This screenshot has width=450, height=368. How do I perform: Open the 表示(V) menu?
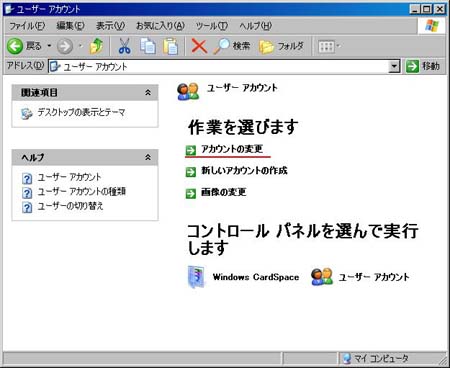click(110, 26)
